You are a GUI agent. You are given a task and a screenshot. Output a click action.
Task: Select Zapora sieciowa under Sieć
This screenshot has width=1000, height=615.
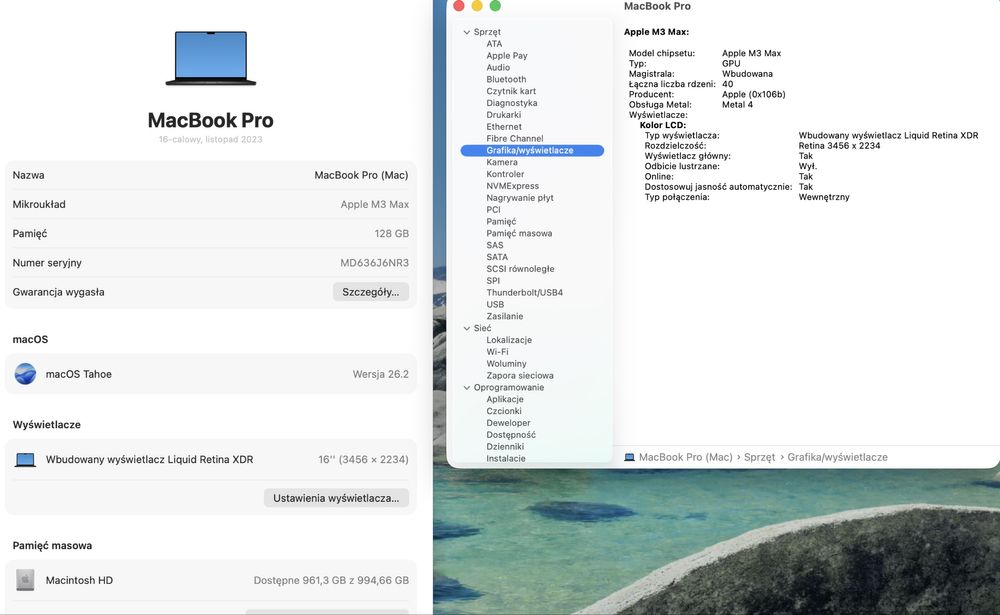520,376
